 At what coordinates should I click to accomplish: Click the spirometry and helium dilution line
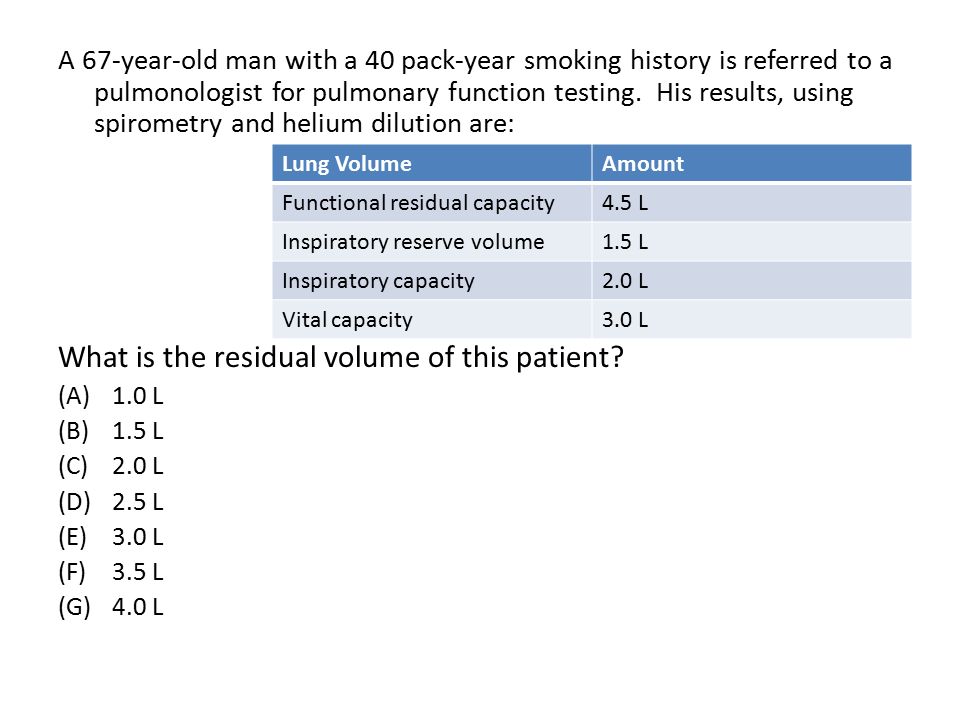coord(304,124)
